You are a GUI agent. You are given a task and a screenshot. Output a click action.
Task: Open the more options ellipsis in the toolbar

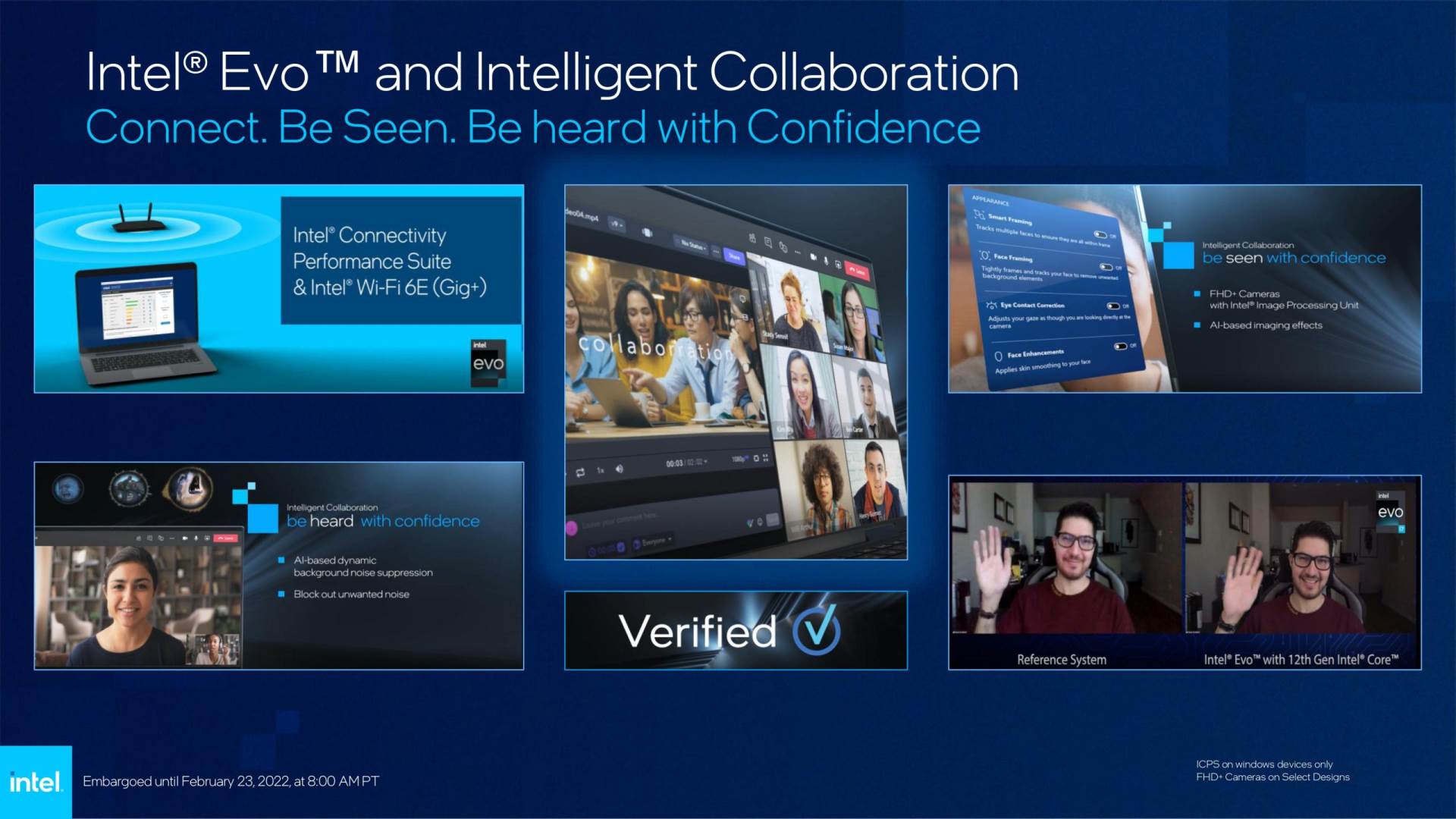pyautogui.click(x=798, y=251)
